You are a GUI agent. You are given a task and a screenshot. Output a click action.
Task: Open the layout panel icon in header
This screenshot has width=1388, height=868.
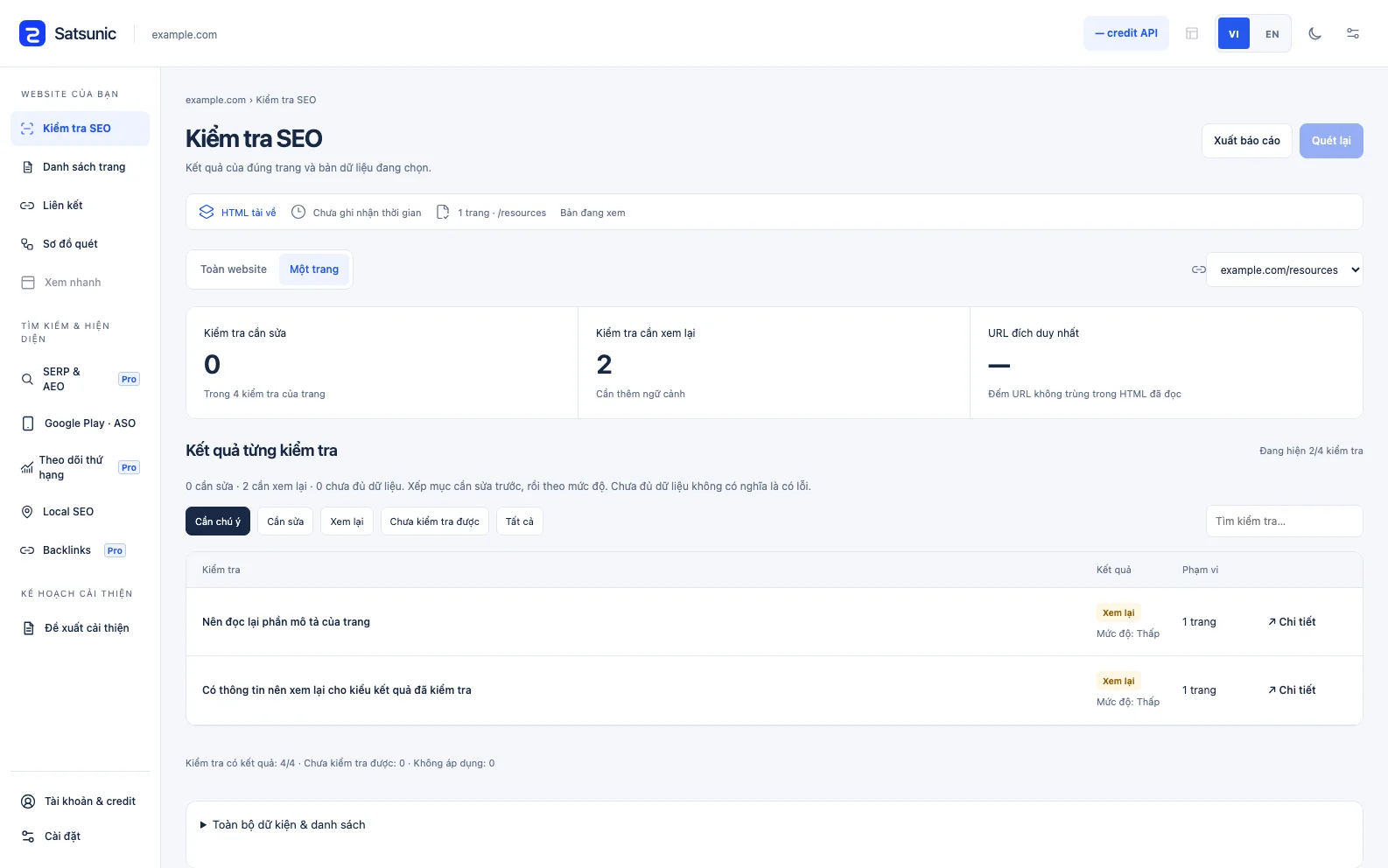point(1192,33)
